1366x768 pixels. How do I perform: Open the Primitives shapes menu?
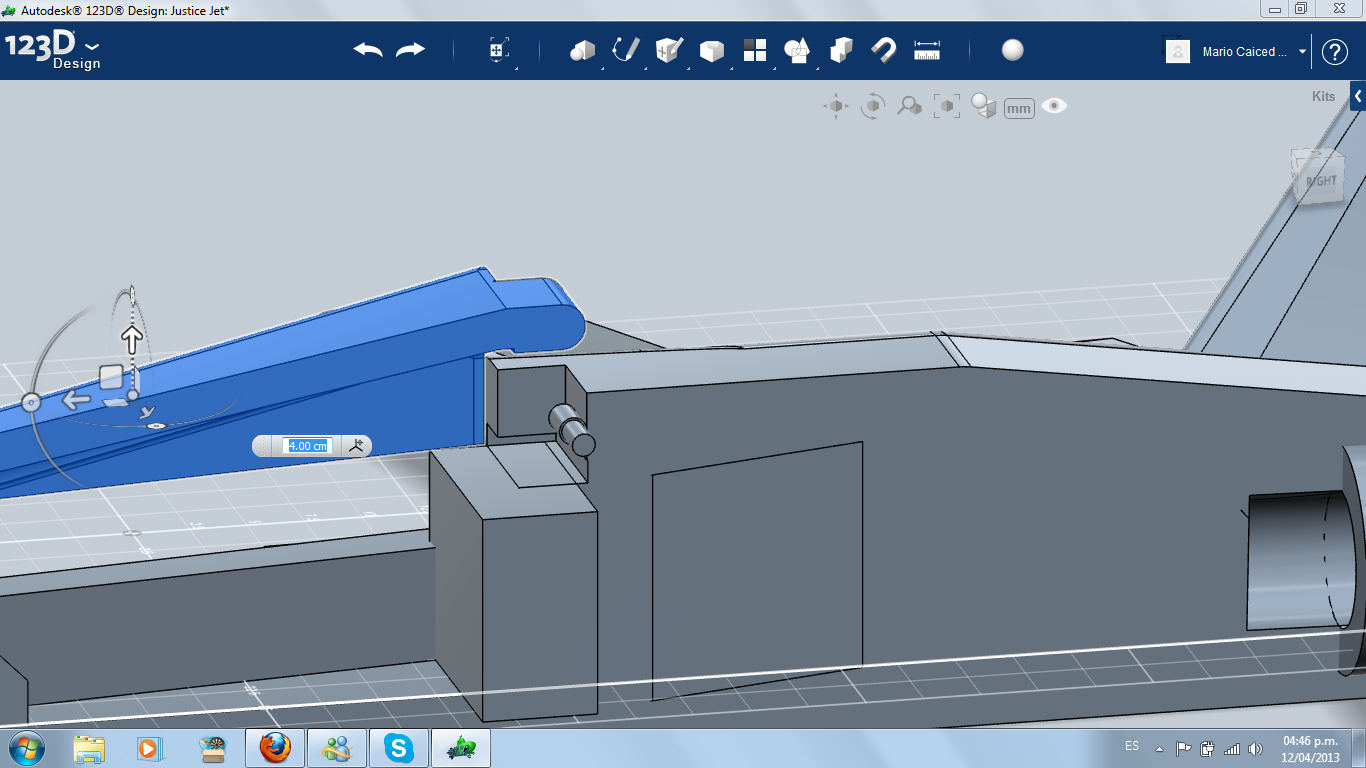click(x=582, y=51)
